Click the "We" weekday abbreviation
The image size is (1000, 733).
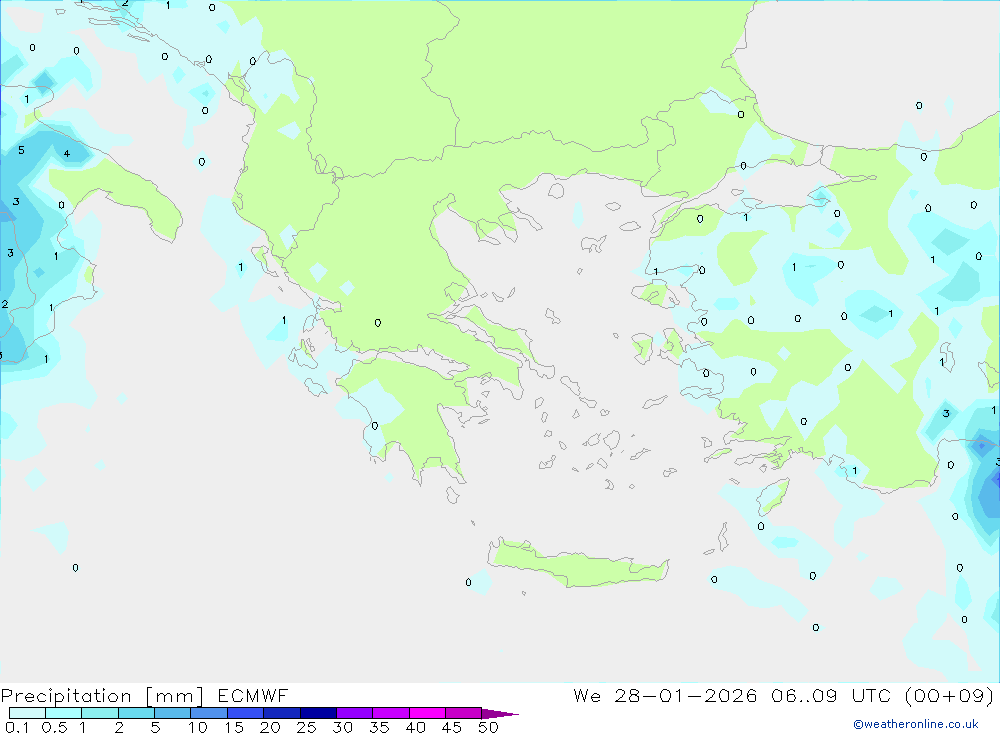click(x=587, y=695)
